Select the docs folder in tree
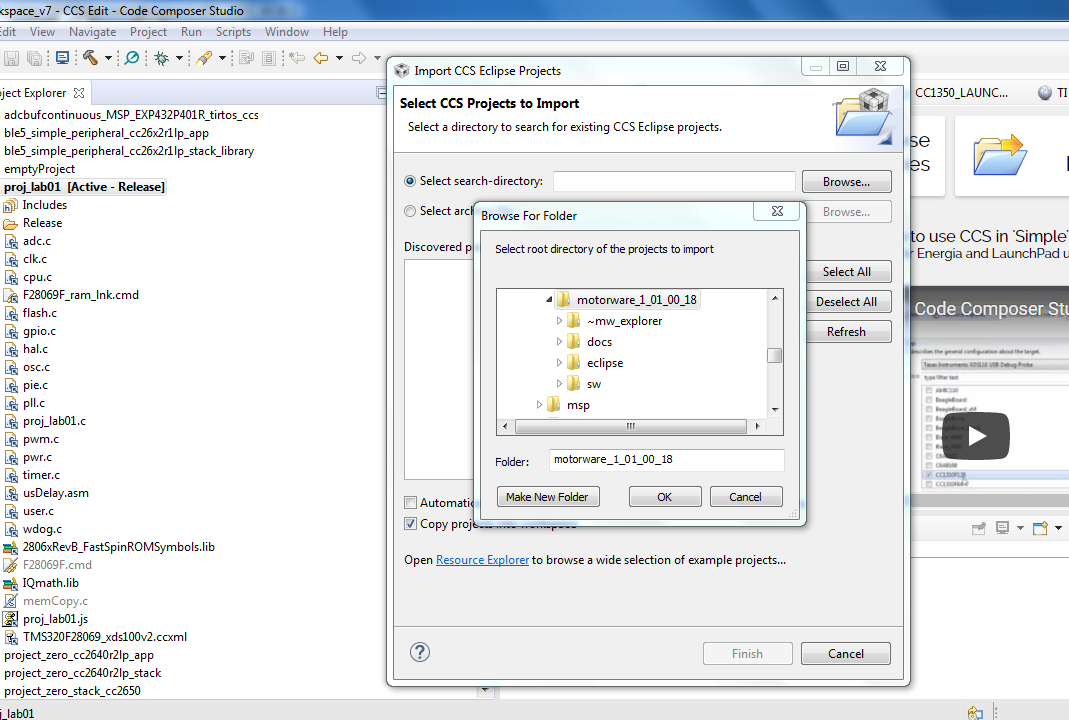This screenshot has width=1069, height=720. [x=599, y=342]
